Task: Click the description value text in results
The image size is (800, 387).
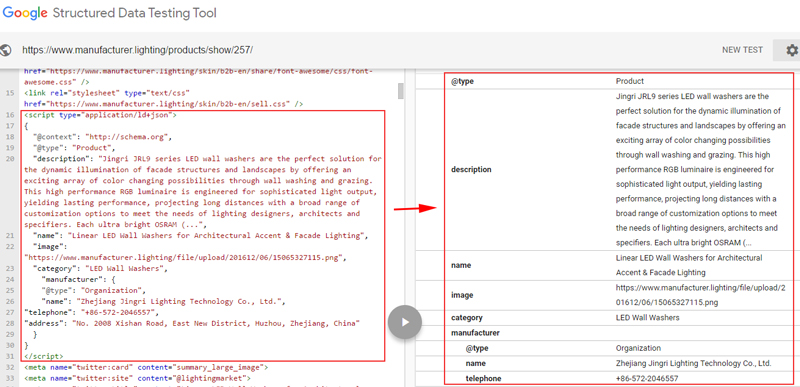Action: tap(701, 169)
